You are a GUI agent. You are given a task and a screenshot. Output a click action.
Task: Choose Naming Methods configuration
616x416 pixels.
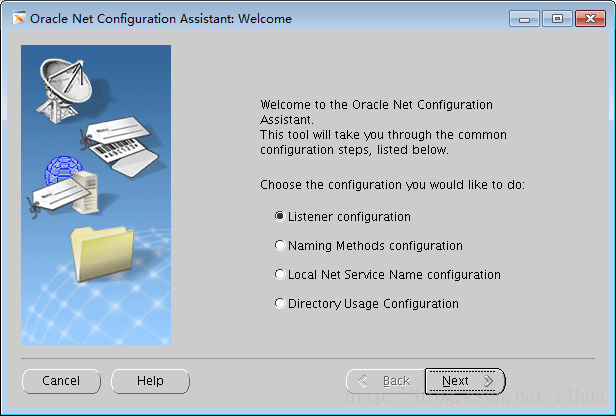click(368, 246)
